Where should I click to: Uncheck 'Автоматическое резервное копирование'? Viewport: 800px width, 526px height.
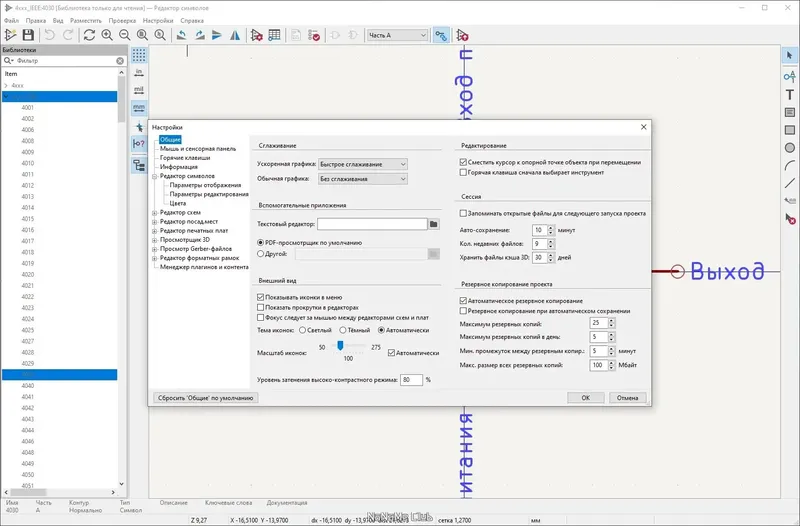tap(463, 301)
